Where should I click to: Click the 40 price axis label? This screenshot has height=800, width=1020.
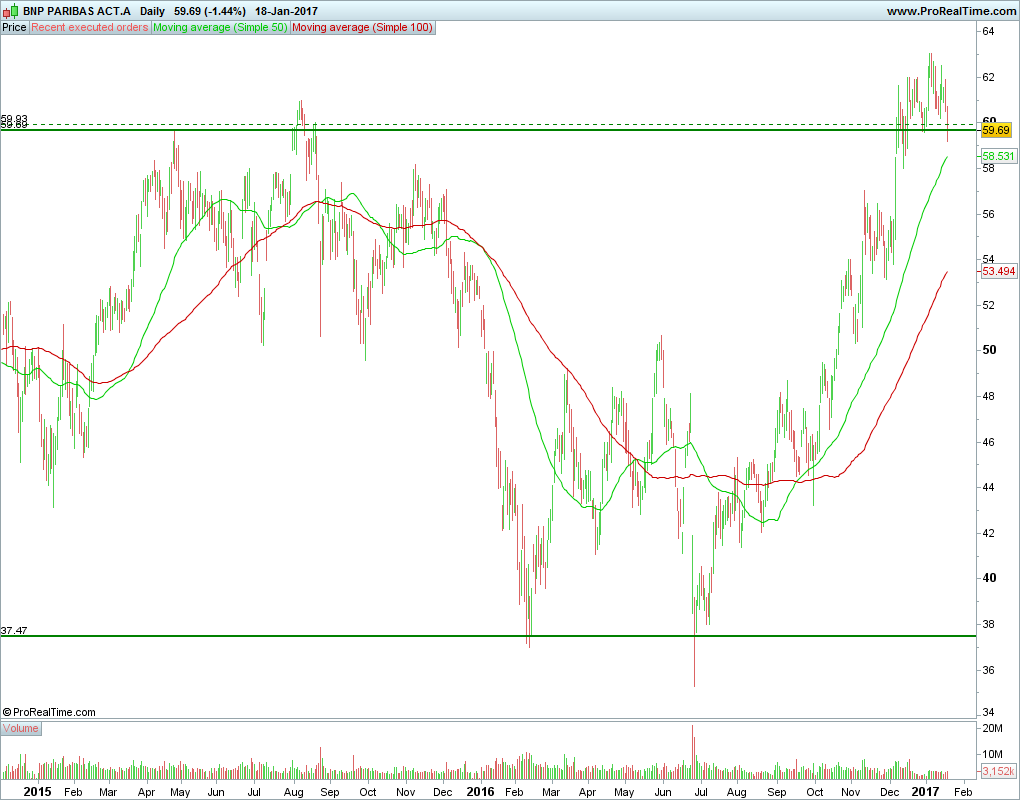click(989, 578)
